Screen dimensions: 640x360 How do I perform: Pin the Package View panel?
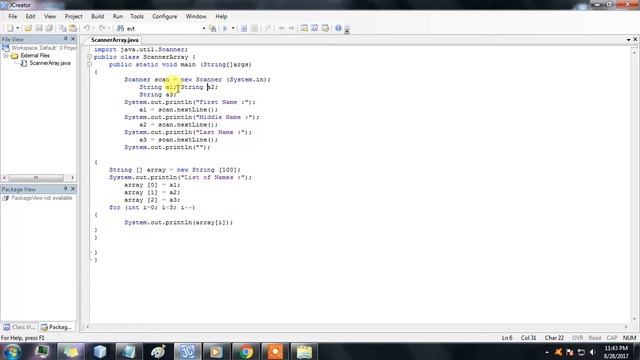pyautogui.click(x=65, y=189)
